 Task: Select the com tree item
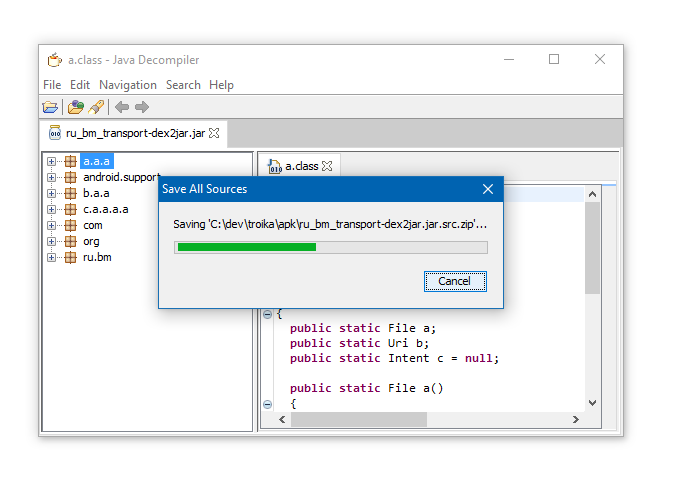click(93, 225)
